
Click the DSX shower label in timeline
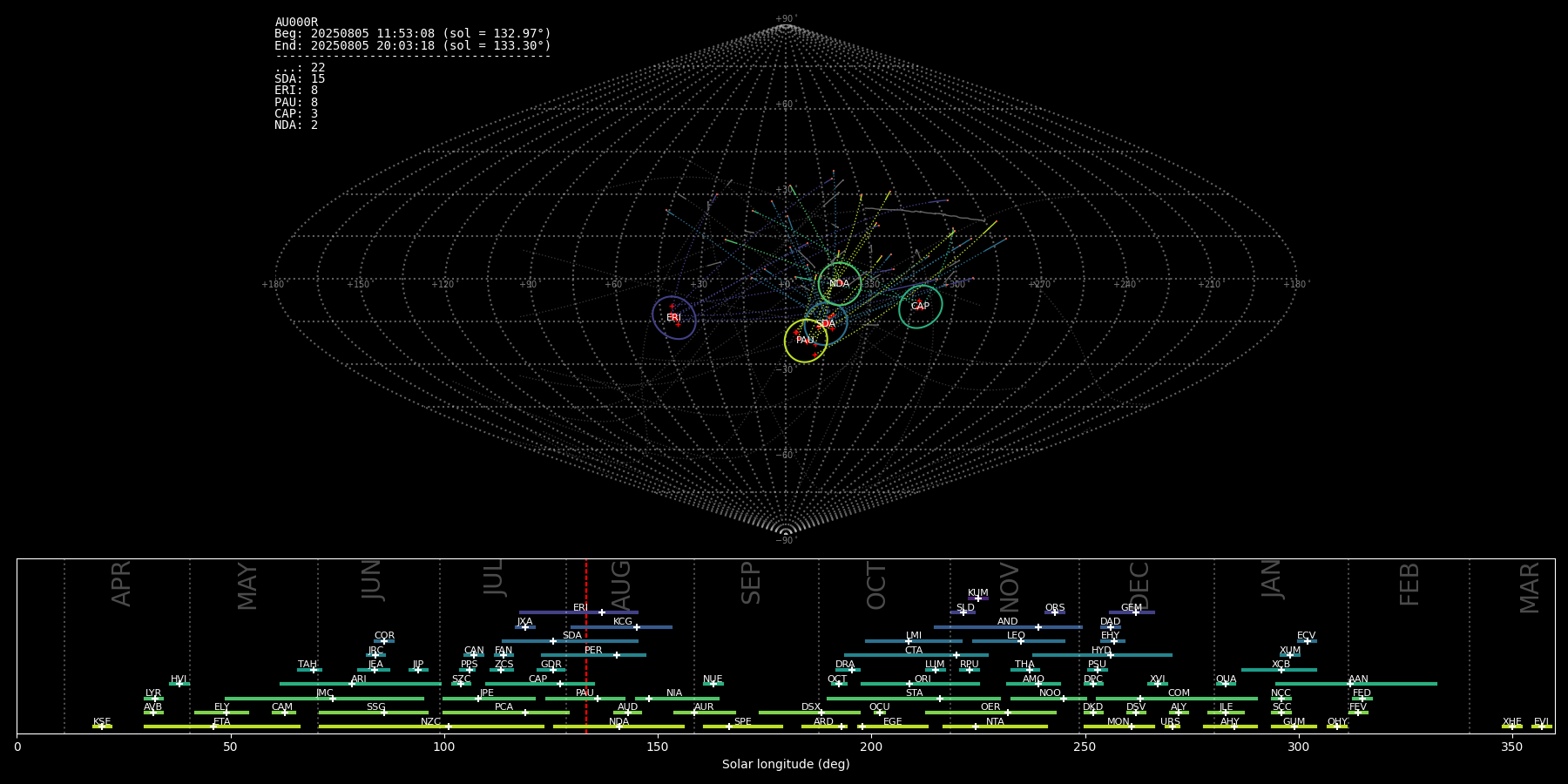[x=811, y=707]
